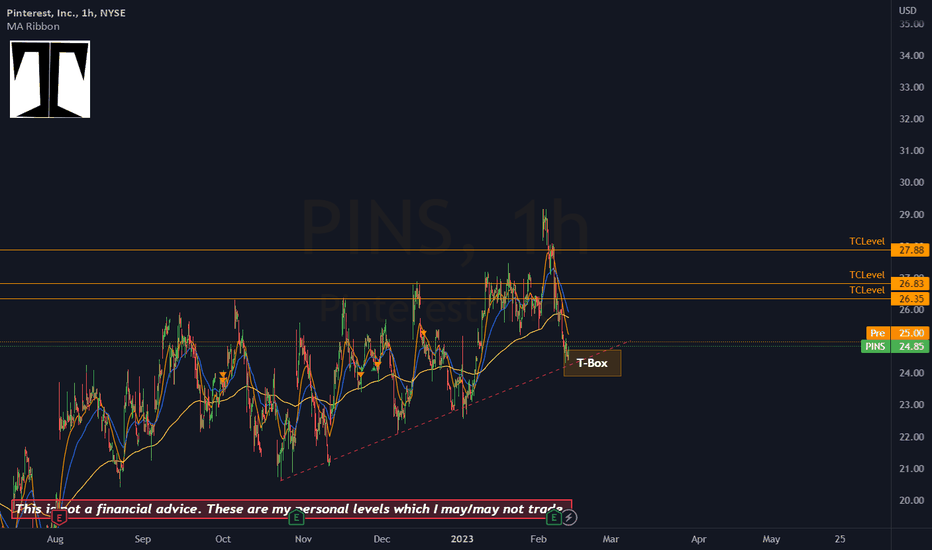Click the red earnings E marker near Aug
The width and height of the screenshot is (932, 550).
pos(59,518)
